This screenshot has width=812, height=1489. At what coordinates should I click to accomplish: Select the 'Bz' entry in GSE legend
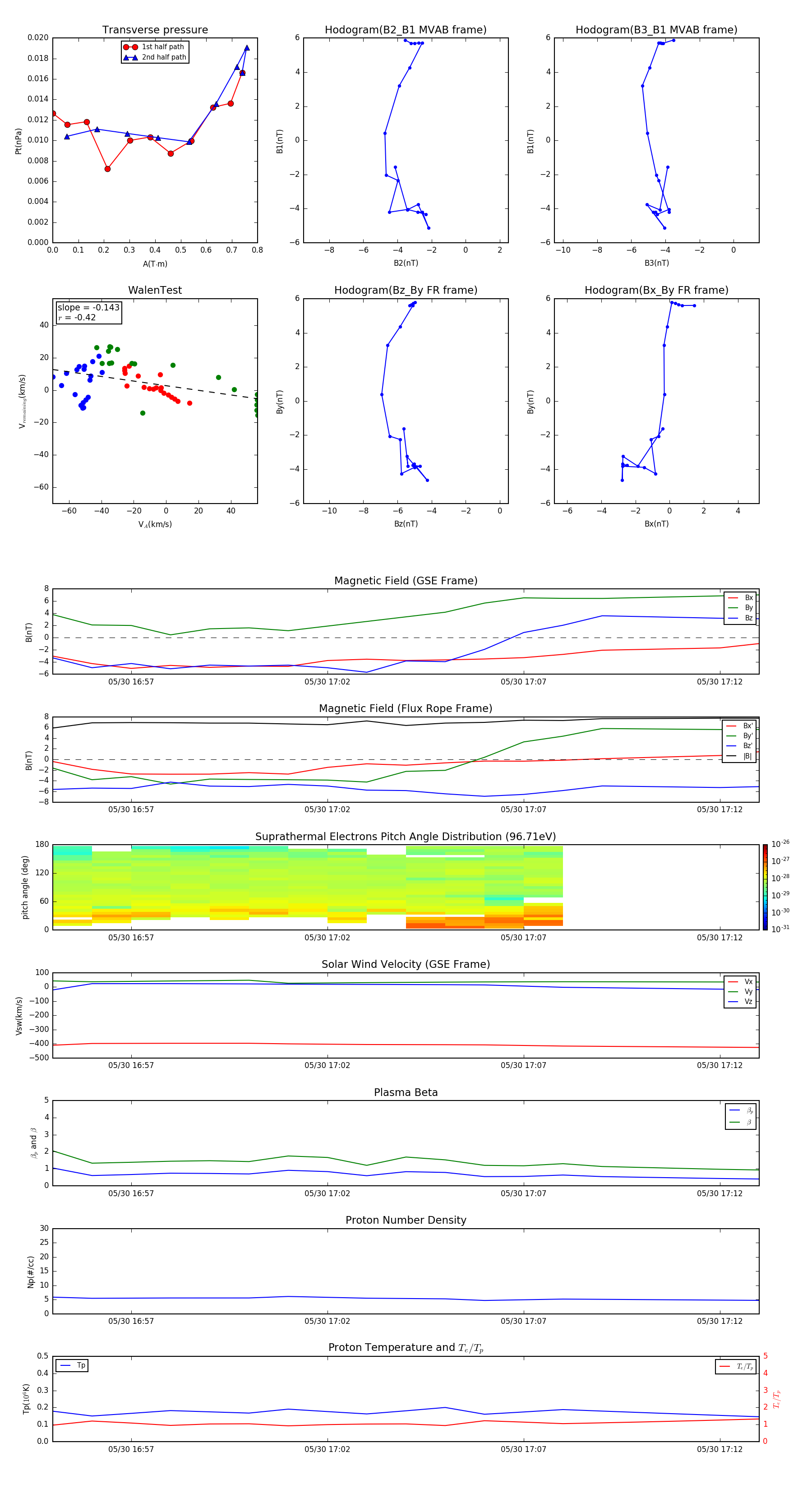point(740,618)
